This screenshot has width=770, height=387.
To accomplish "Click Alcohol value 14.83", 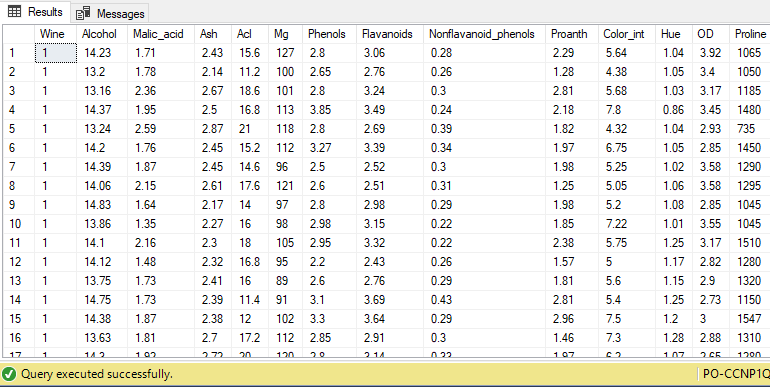I will tap(98, 204).
